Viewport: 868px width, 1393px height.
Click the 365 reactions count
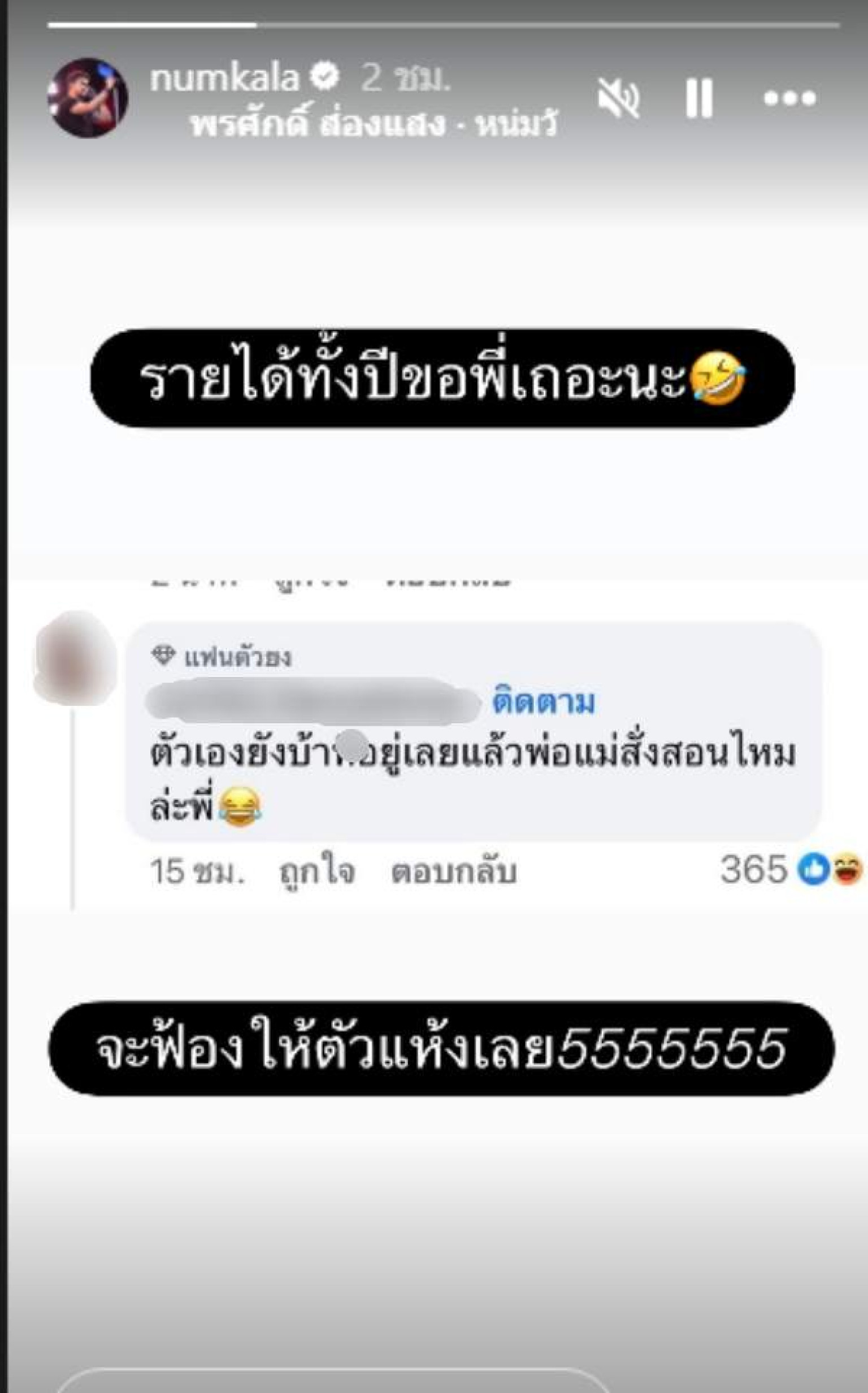coord(753,870)
